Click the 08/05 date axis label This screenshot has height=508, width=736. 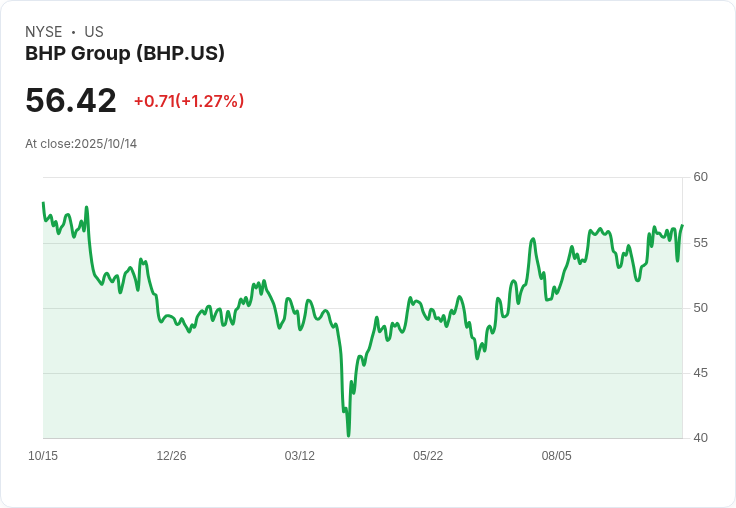tap(556, 456)
